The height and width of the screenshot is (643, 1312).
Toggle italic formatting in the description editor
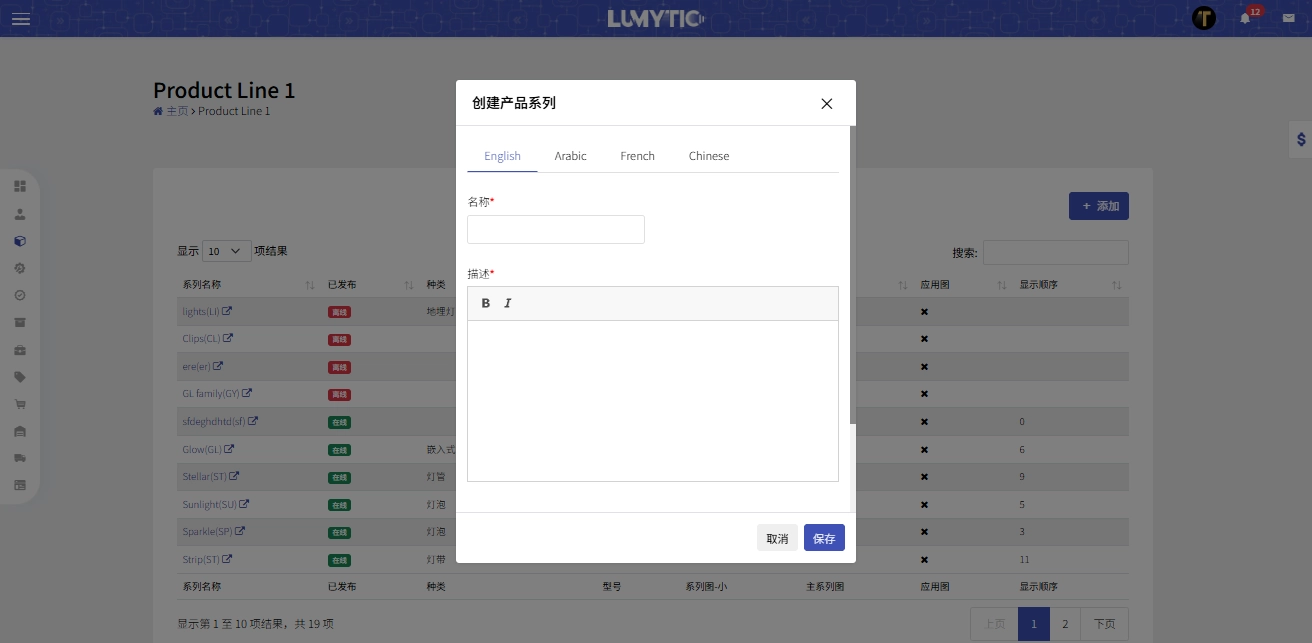508,303
